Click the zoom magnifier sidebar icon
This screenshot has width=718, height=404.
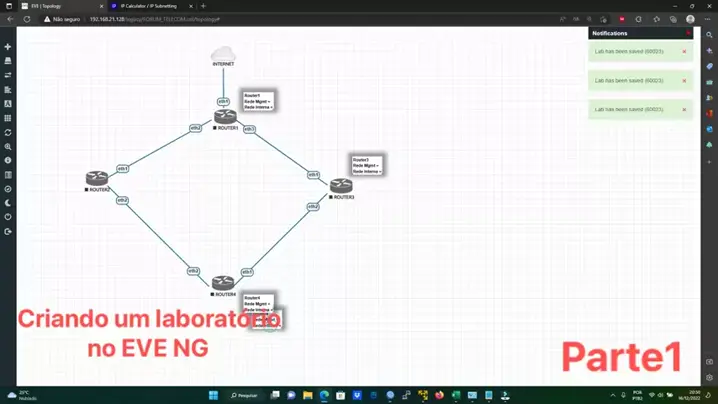coord(8,146)
